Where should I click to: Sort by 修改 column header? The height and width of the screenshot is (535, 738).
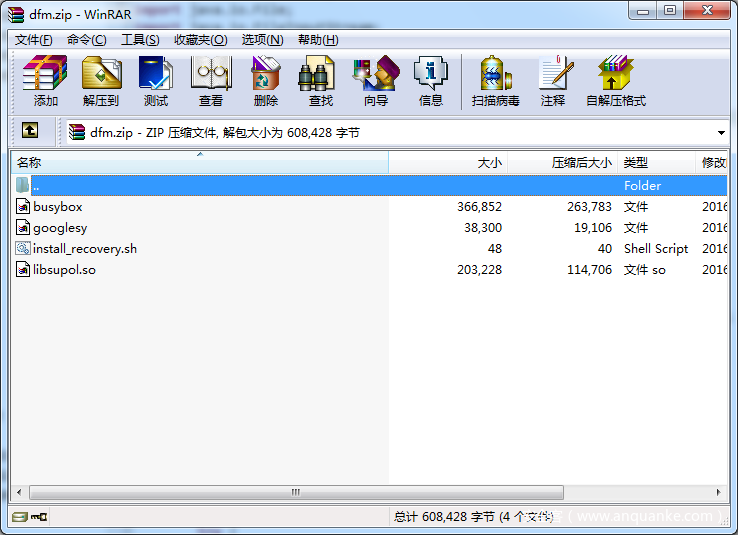712,163
